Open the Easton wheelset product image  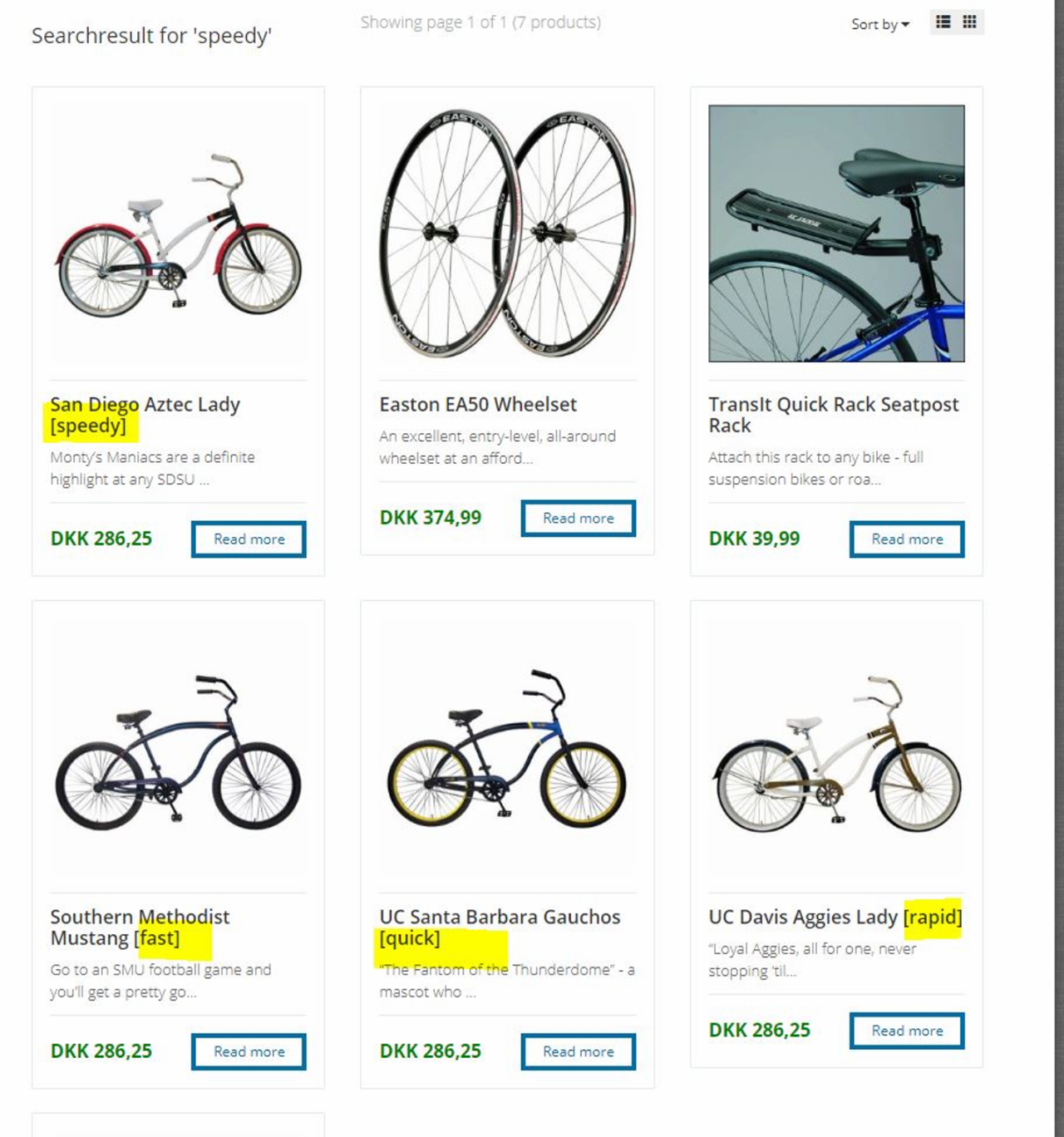(x=507, y=234)
